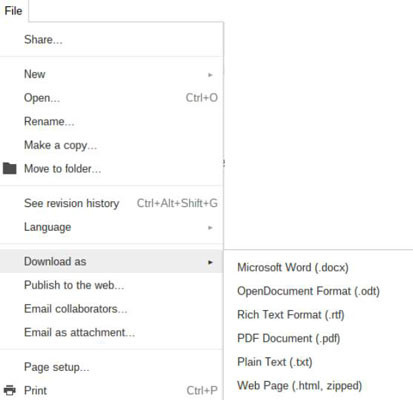This screenshot has width=413, height=400.
Task: Select See revision history
Action: (x=72, y=203)
